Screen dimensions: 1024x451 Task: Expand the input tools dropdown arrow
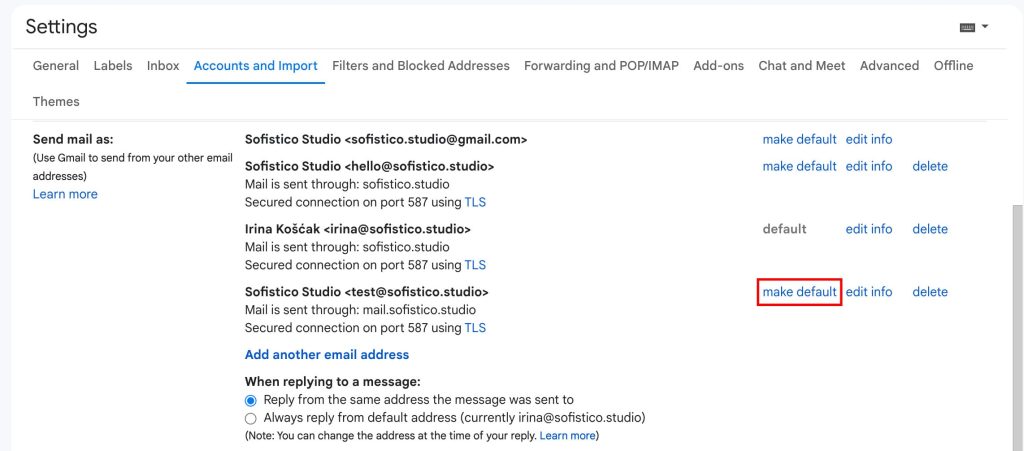point(985,27)
